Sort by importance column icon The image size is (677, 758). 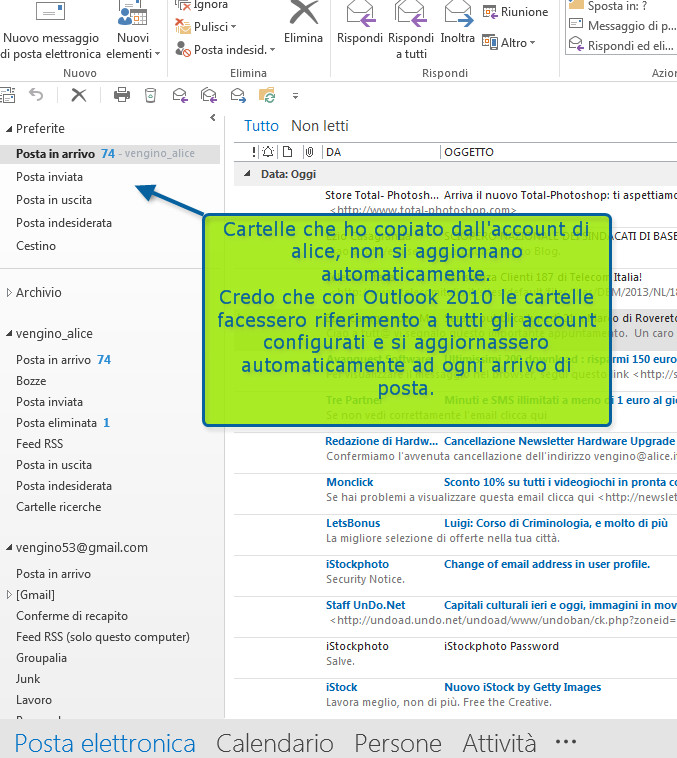coord(254,152)
